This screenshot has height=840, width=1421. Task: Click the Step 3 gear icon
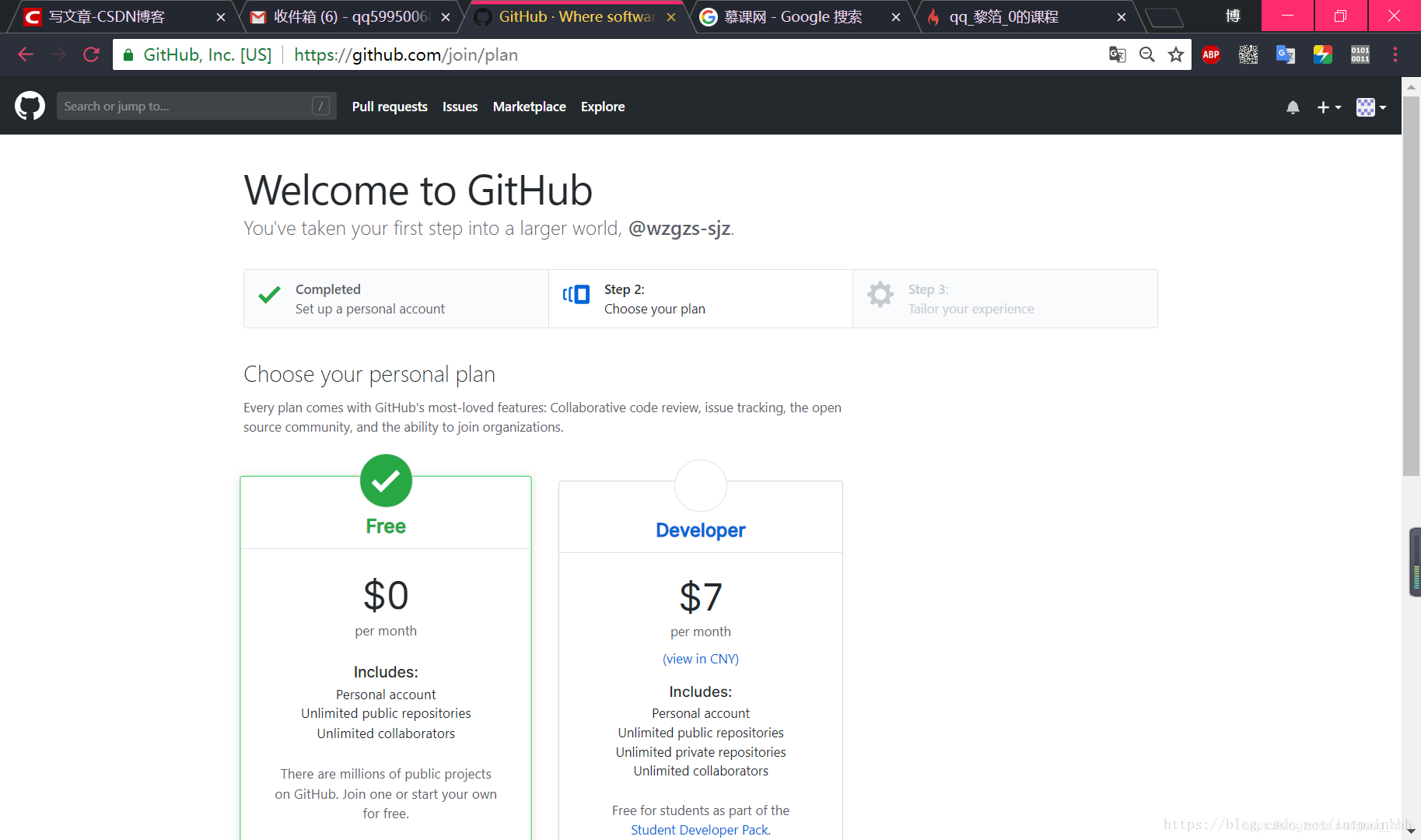pos(880,294)
